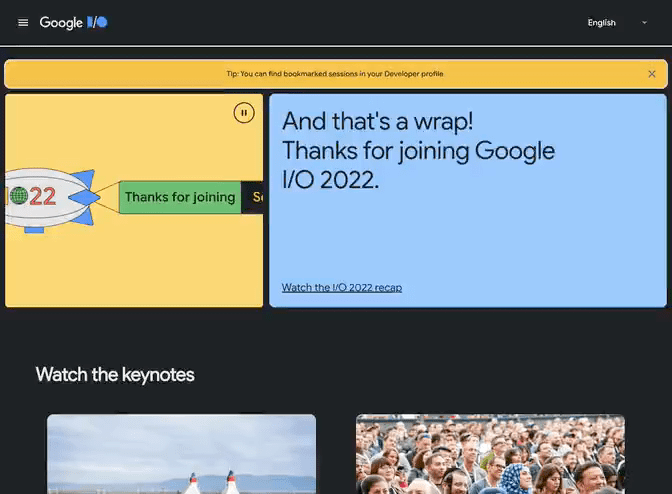Click the Watch the keynotes heading
Screen dimensions: 672x494
click(x=115, y=375)
